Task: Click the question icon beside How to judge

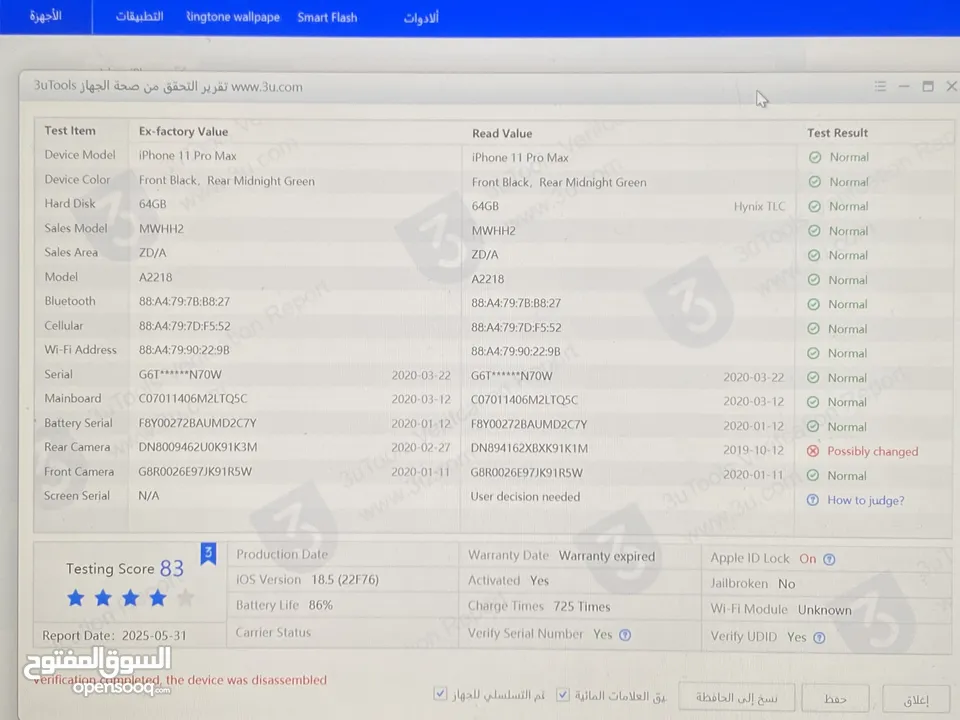Action: click(812, 500)
